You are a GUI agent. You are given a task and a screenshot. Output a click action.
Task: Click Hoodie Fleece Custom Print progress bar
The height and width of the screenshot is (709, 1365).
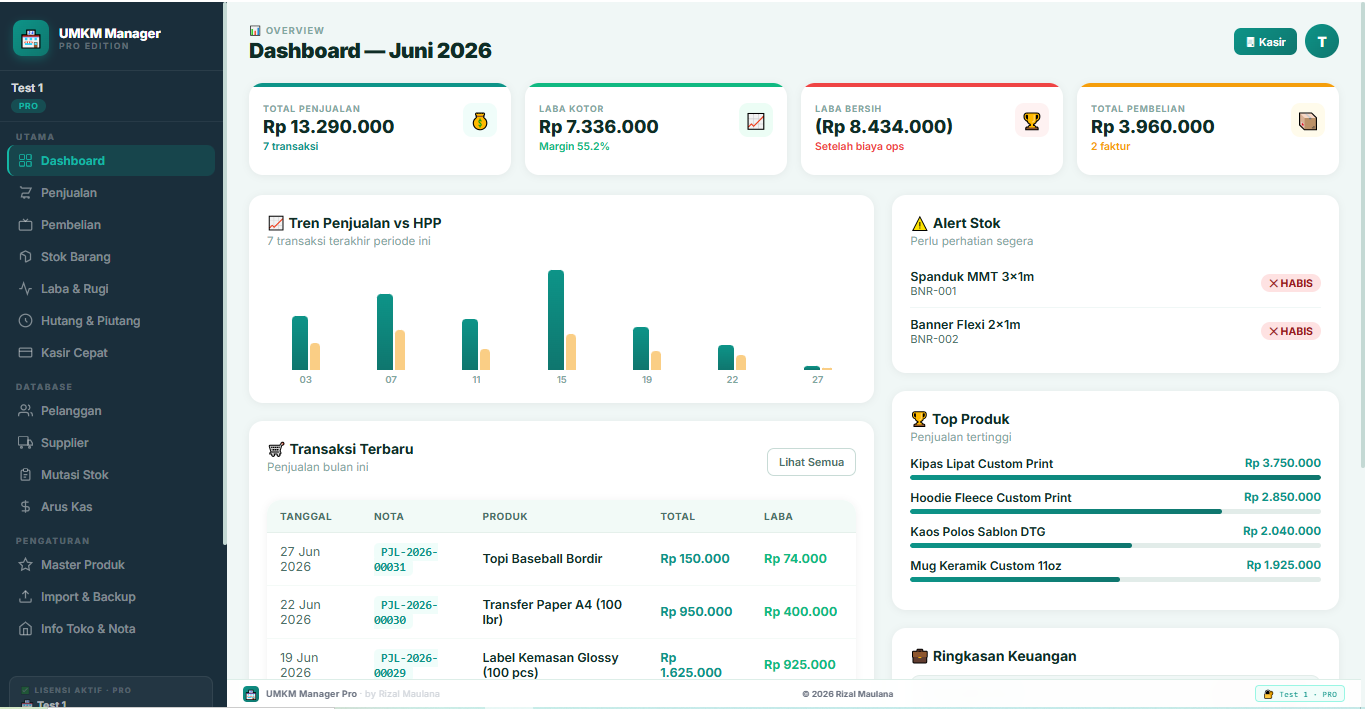click(1115, 512)
